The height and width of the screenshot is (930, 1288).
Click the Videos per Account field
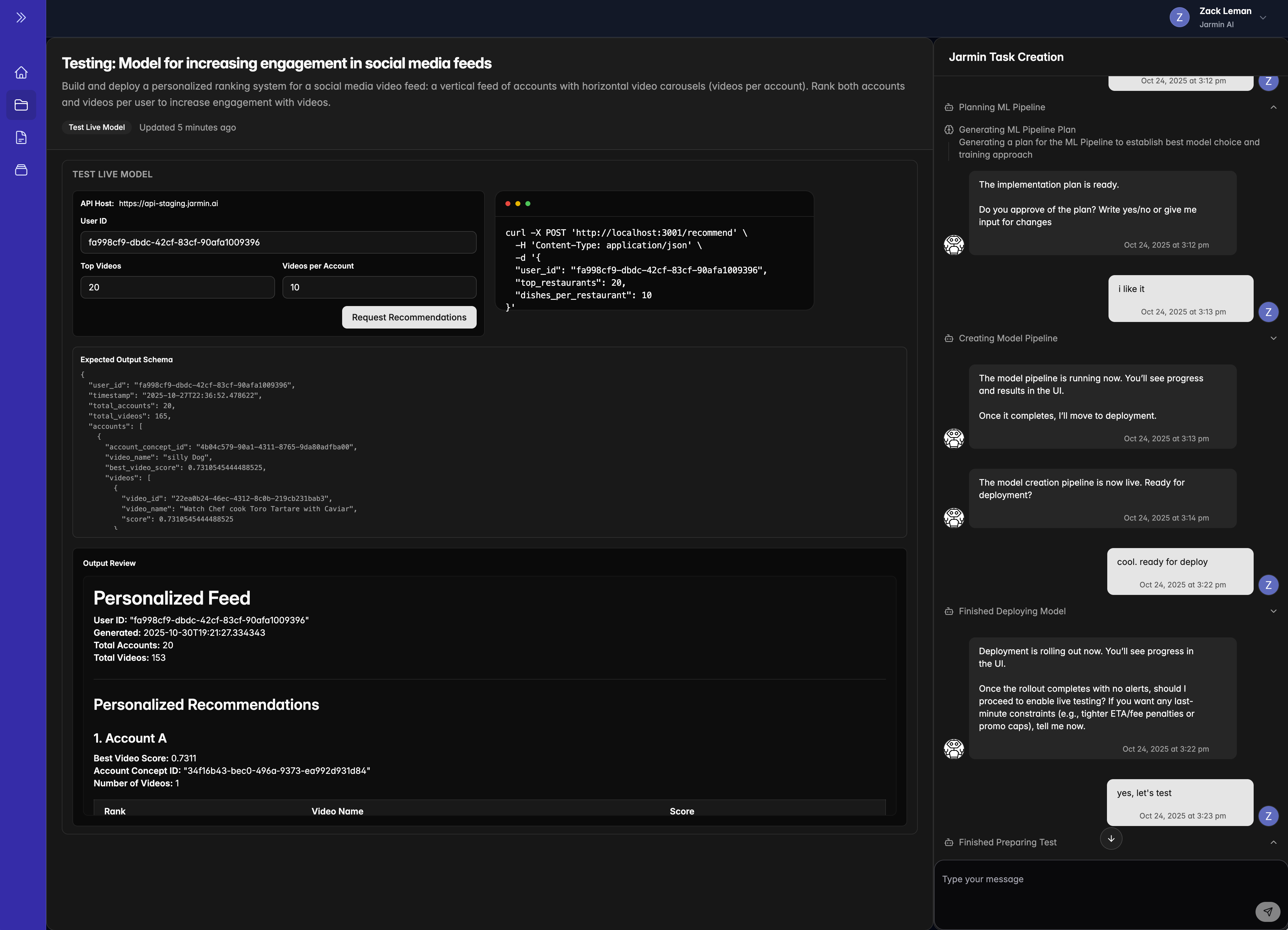click(379, 288)
